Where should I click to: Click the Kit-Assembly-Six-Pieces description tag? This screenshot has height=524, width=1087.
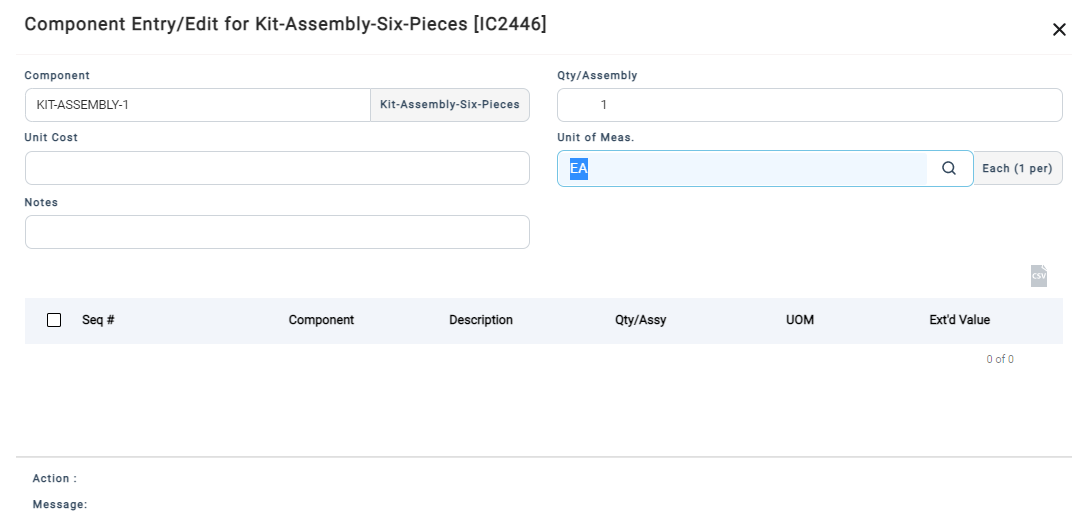click(x=449, y=105)
